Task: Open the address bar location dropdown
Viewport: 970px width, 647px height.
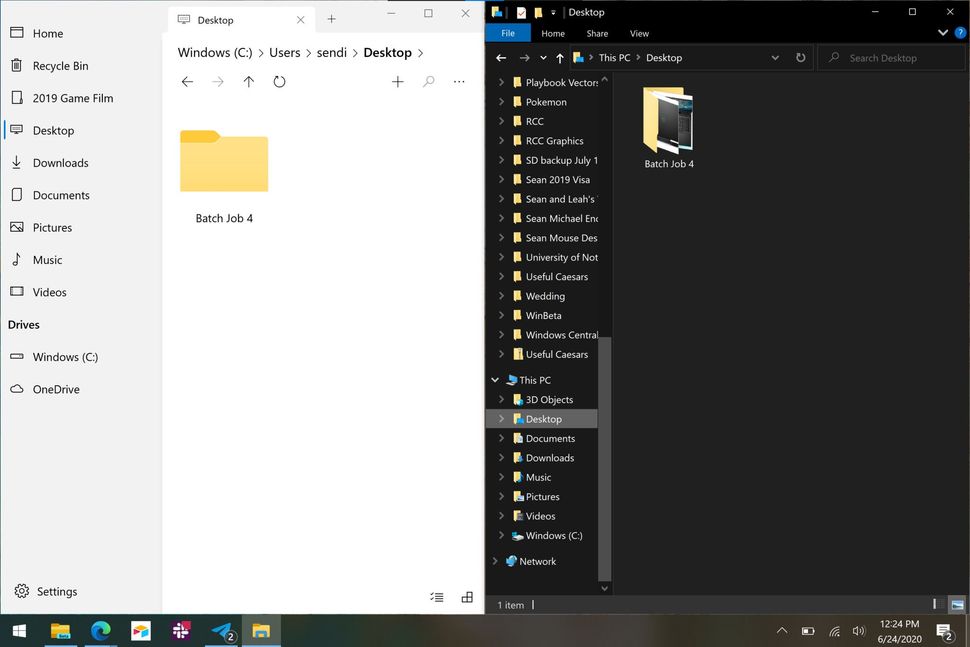Action: point(775,57)
